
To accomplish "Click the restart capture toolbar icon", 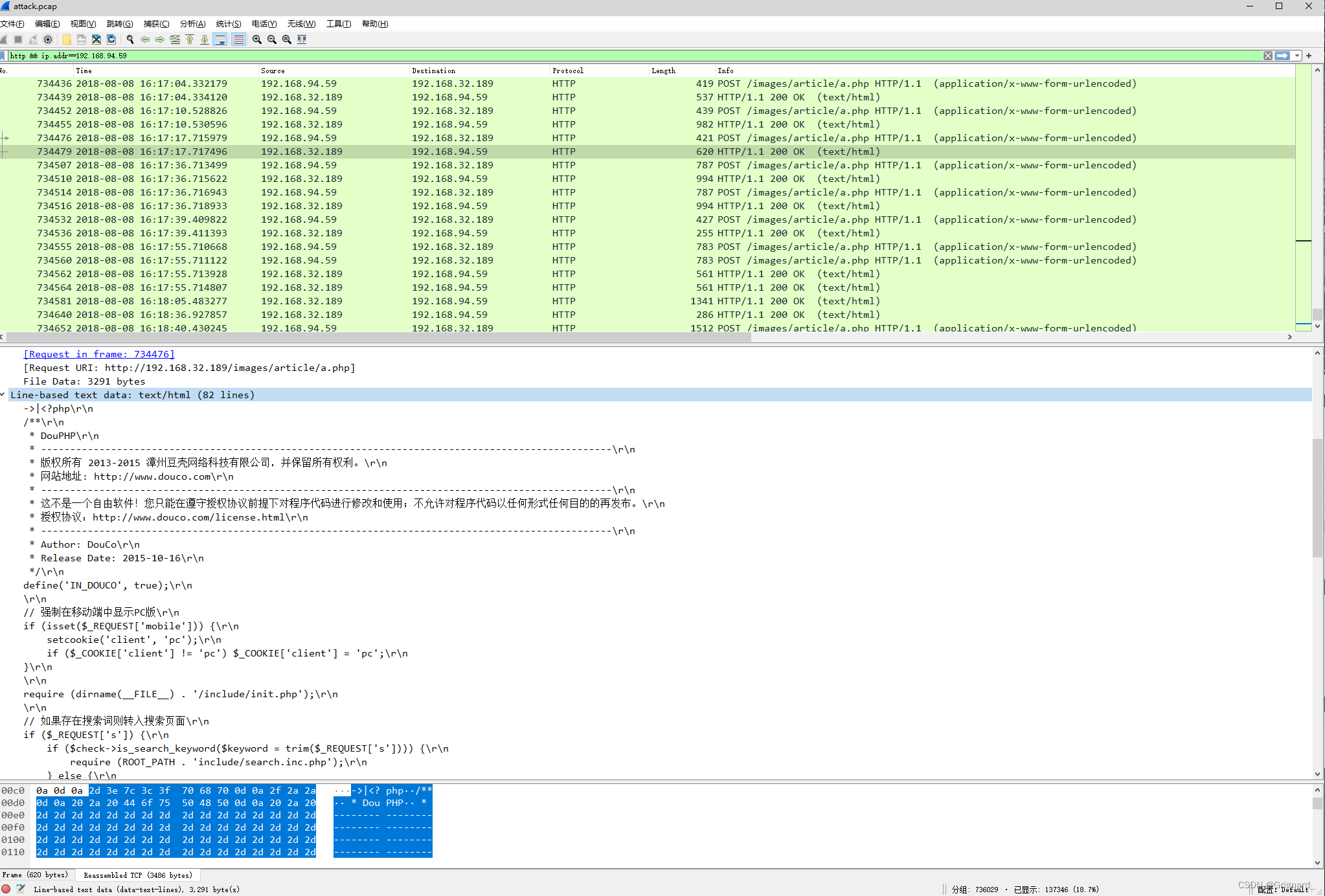I will [x=33, y=39].
